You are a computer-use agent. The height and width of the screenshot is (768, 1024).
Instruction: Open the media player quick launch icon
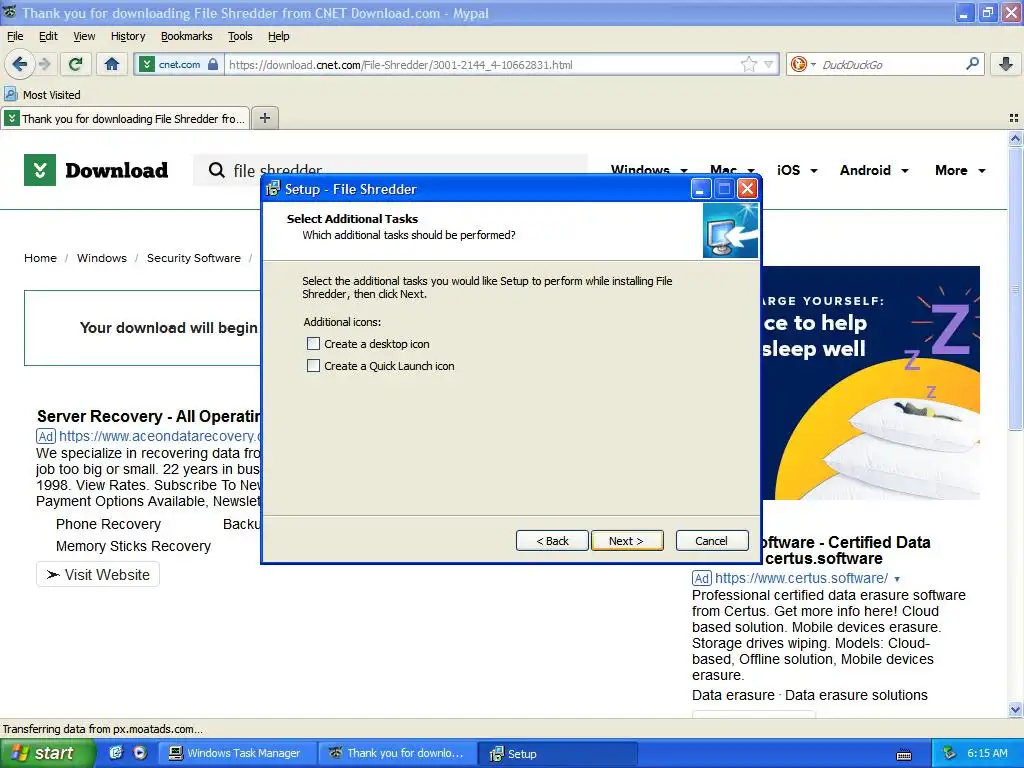coord(140,753)
